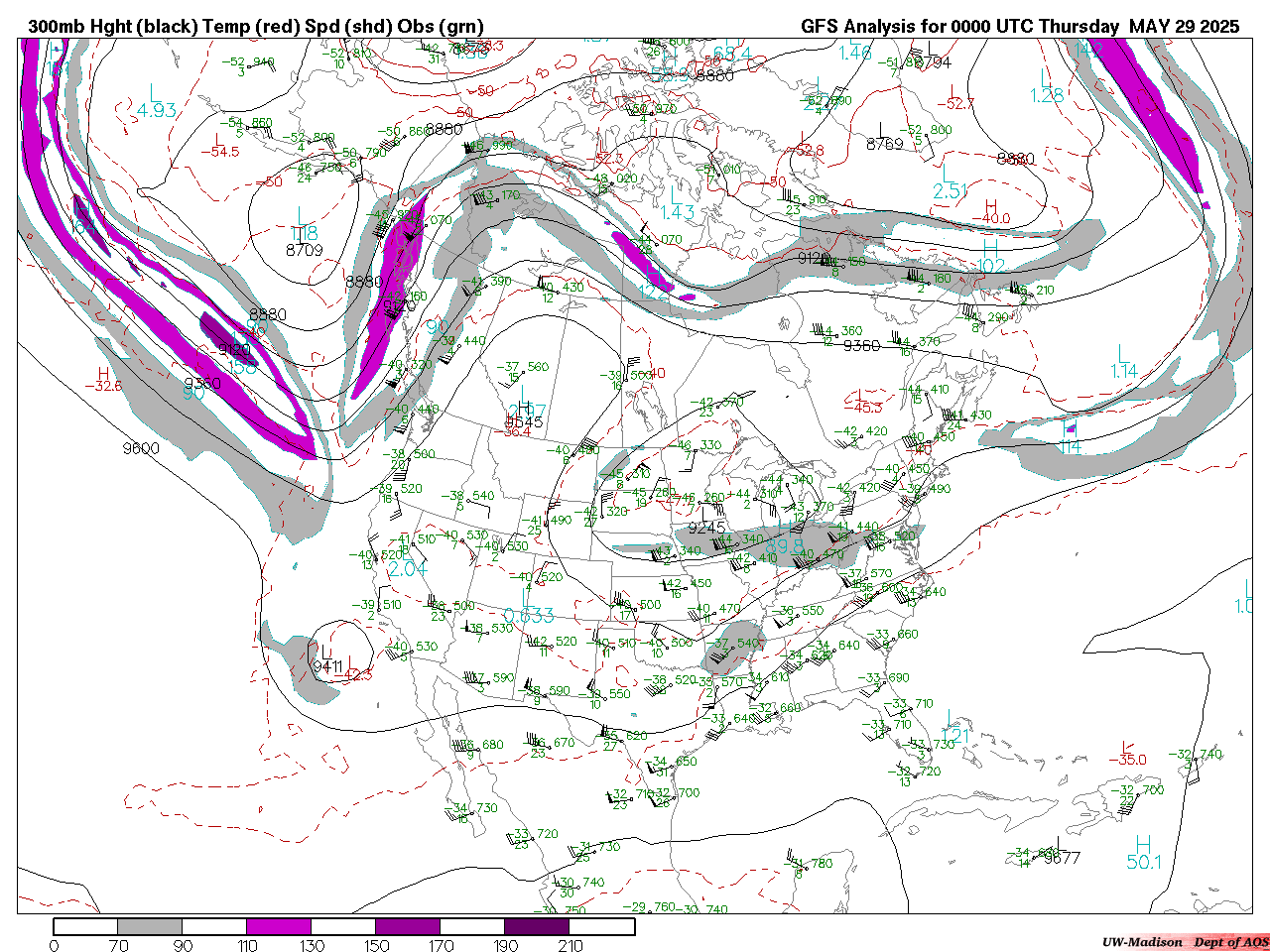Choose the darkest 190–210 colorbar segment
The height and width of the screenshot is (952, 1270).
click(x=537, y=926)
